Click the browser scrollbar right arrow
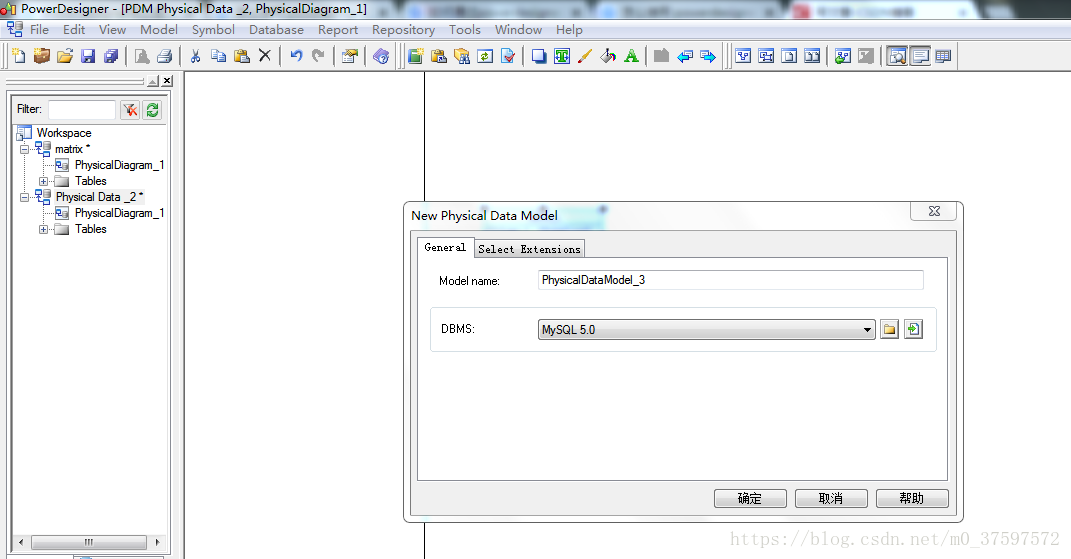The image size is (1071, 559). 158,542
